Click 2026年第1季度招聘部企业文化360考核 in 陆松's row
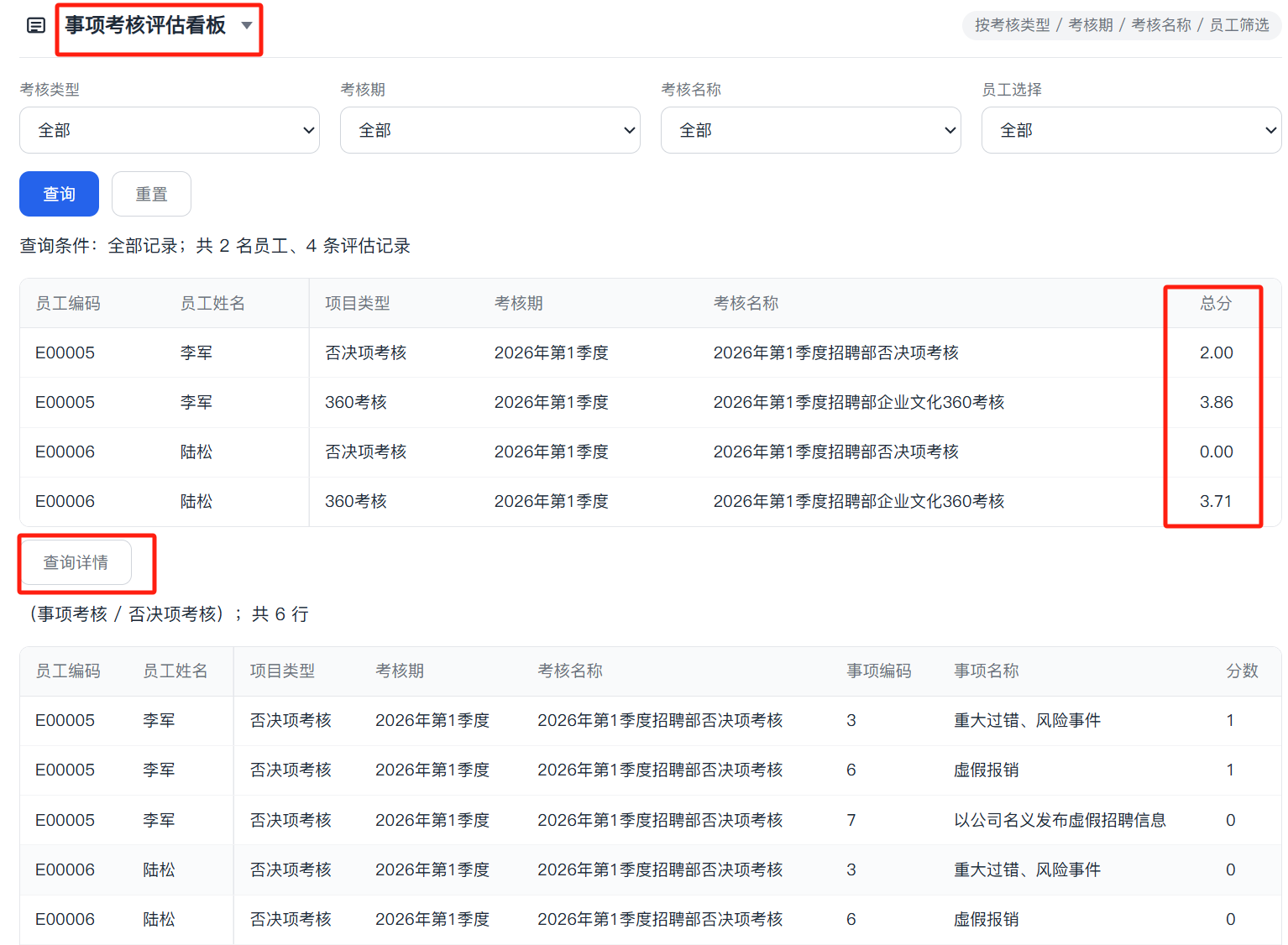The height and width of the screenshot is (945, 1288). click(859, 501)
